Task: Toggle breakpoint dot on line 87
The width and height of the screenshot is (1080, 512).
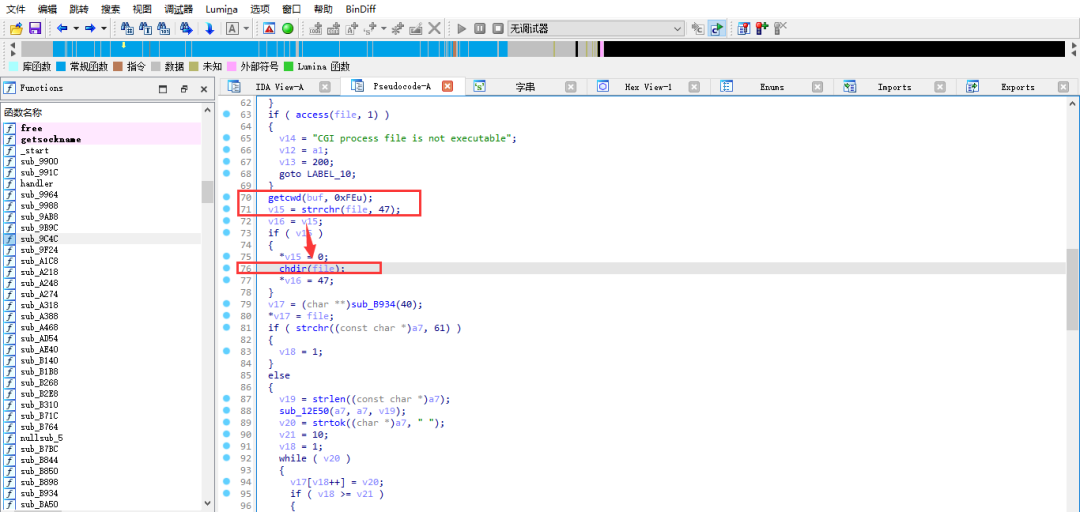Action: click(x=227, y=398)
